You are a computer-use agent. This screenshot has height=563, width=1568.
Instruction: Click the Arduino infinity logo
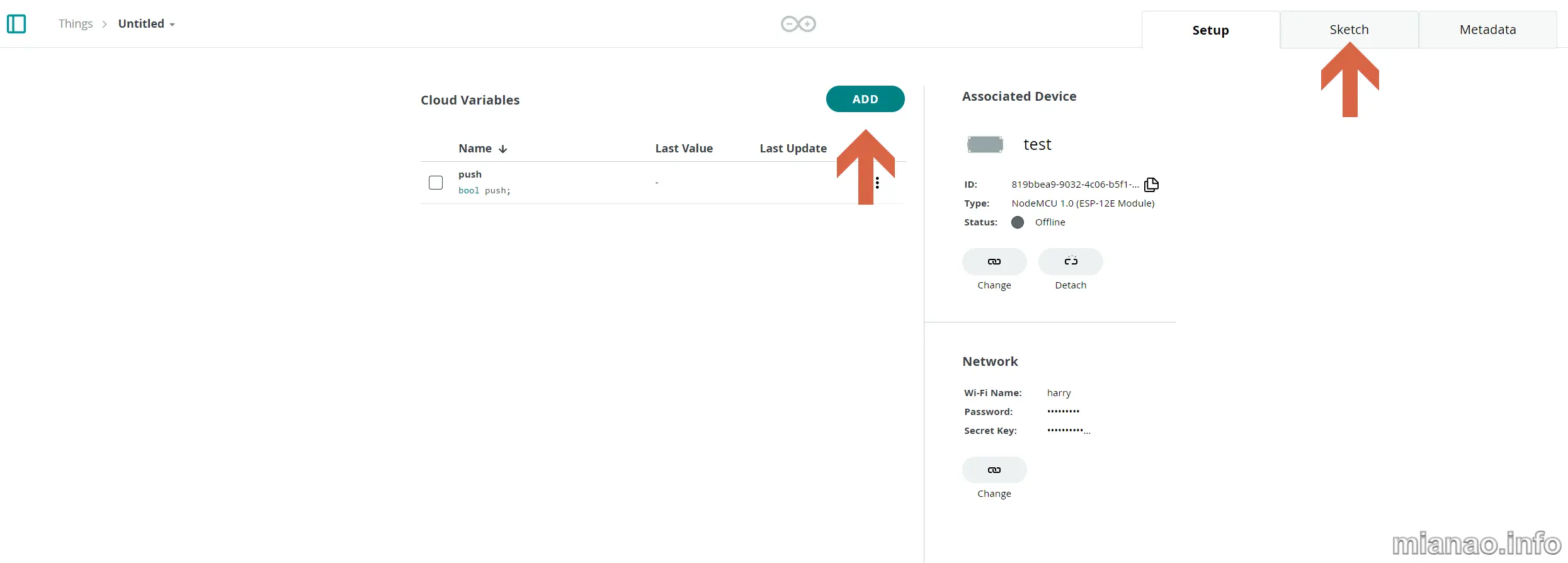point(798,24)
